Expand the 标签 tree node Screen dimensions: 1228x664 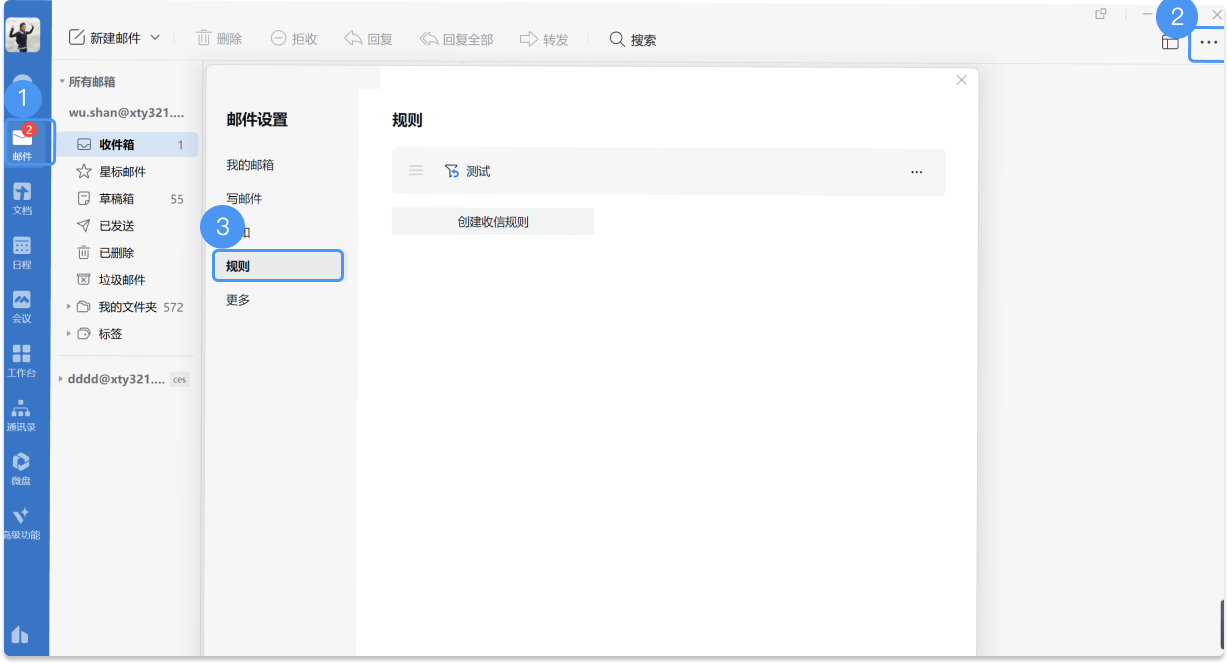pyautogui.click(x=69, y=334)
